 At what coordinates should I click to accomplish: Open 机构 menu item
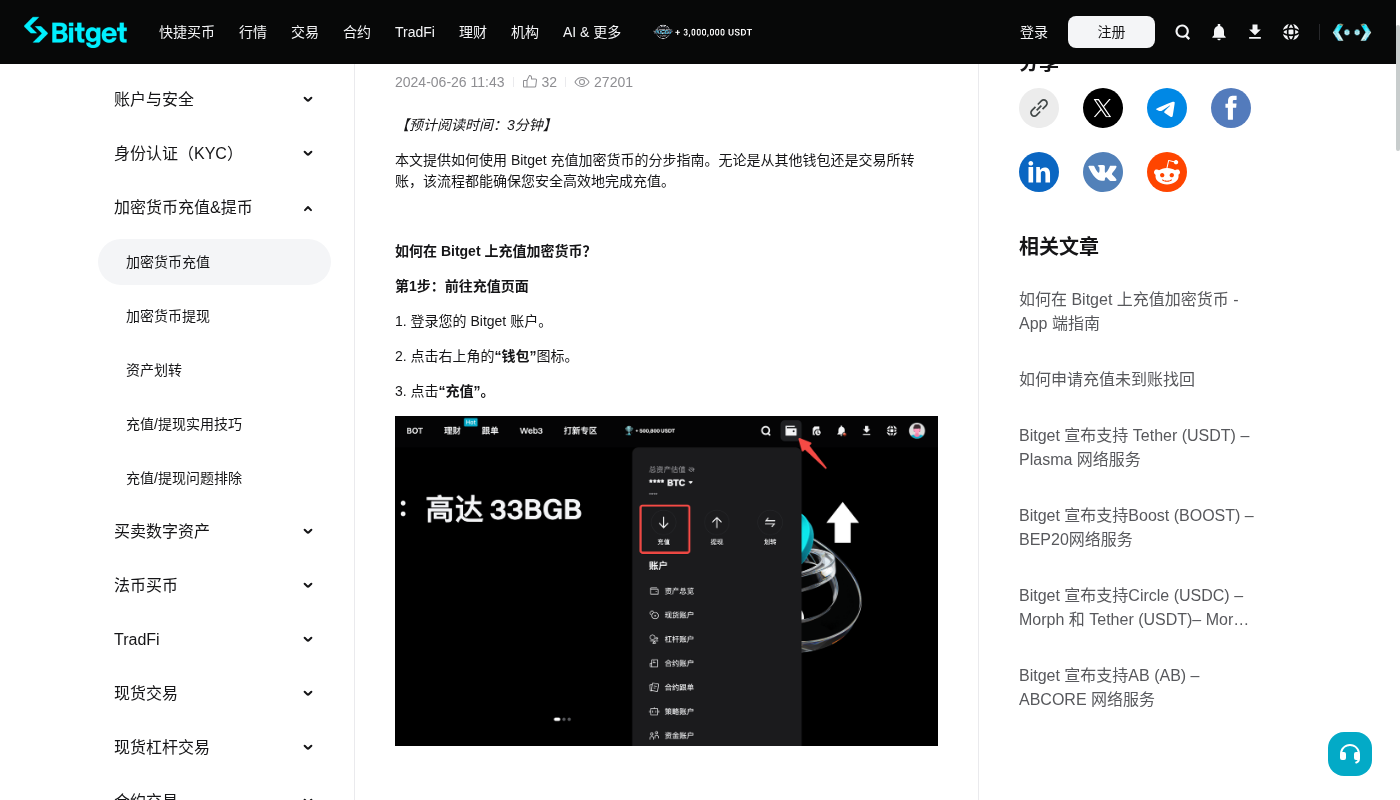tap(525, 32)
